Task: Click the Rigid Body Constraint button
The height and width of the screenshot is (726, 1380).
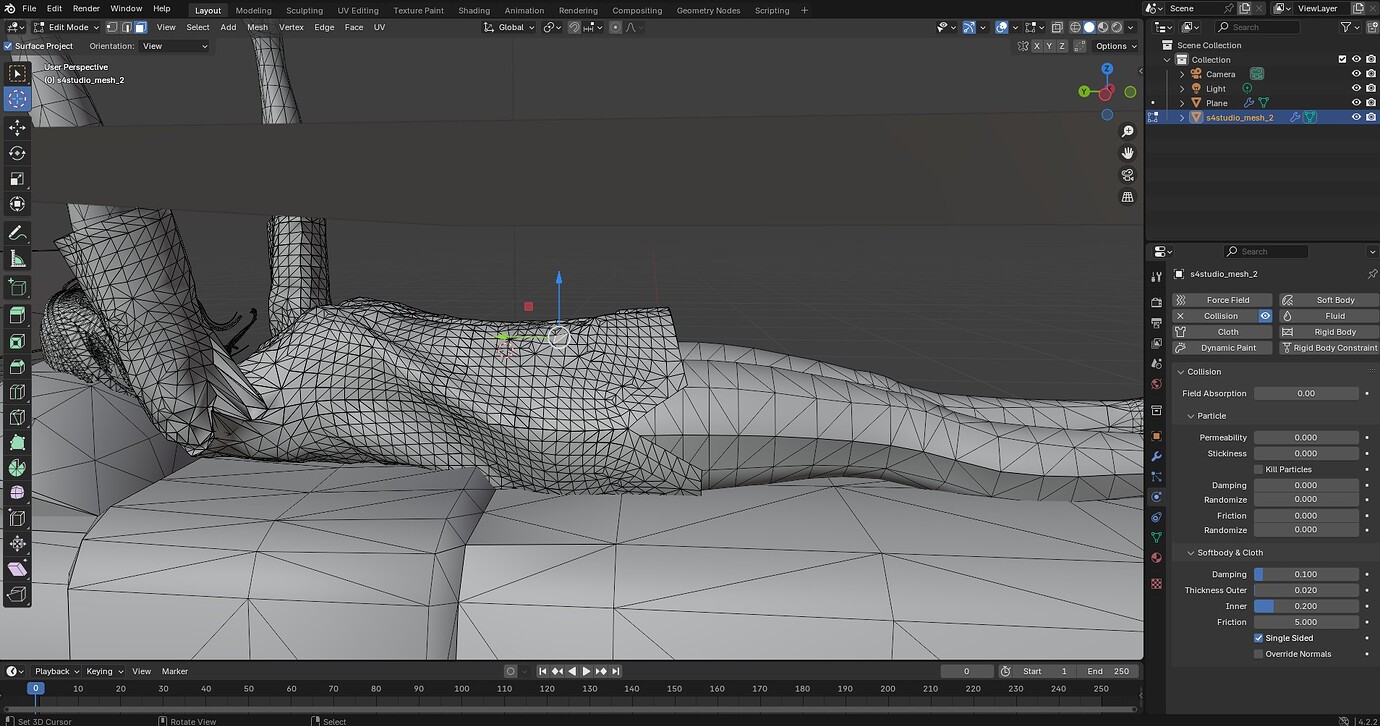Action: (x=1329, y=348)
